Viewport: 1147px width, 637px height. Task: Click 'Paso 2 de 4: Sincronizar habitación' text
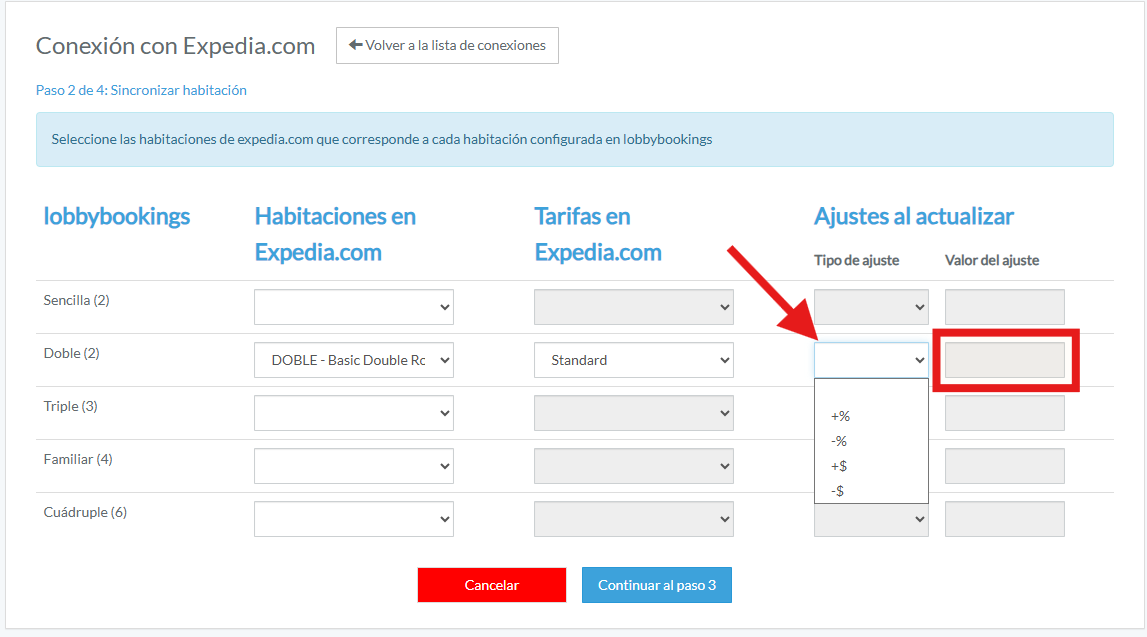point(141,90)
